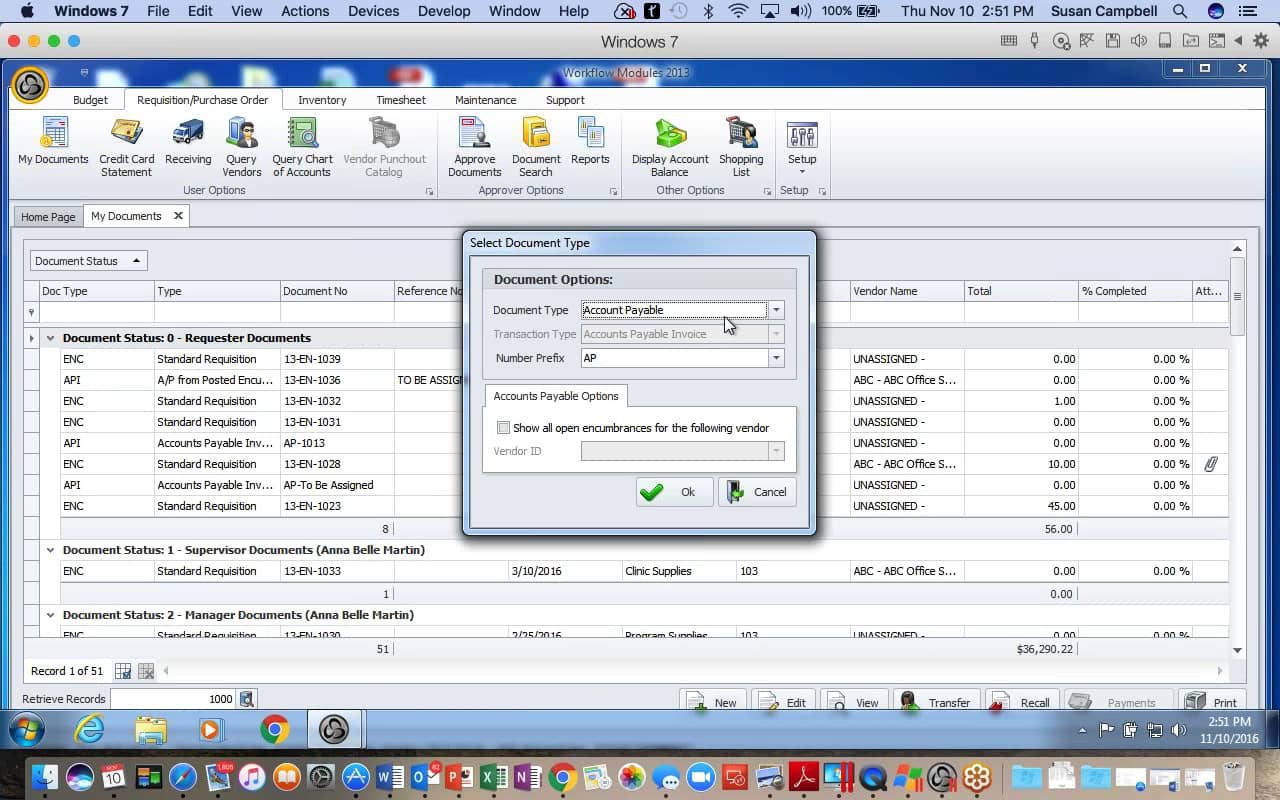Screen dimensions: 1280x800
Task: Expand Approver Options group launcher
Action: point(614,191)
